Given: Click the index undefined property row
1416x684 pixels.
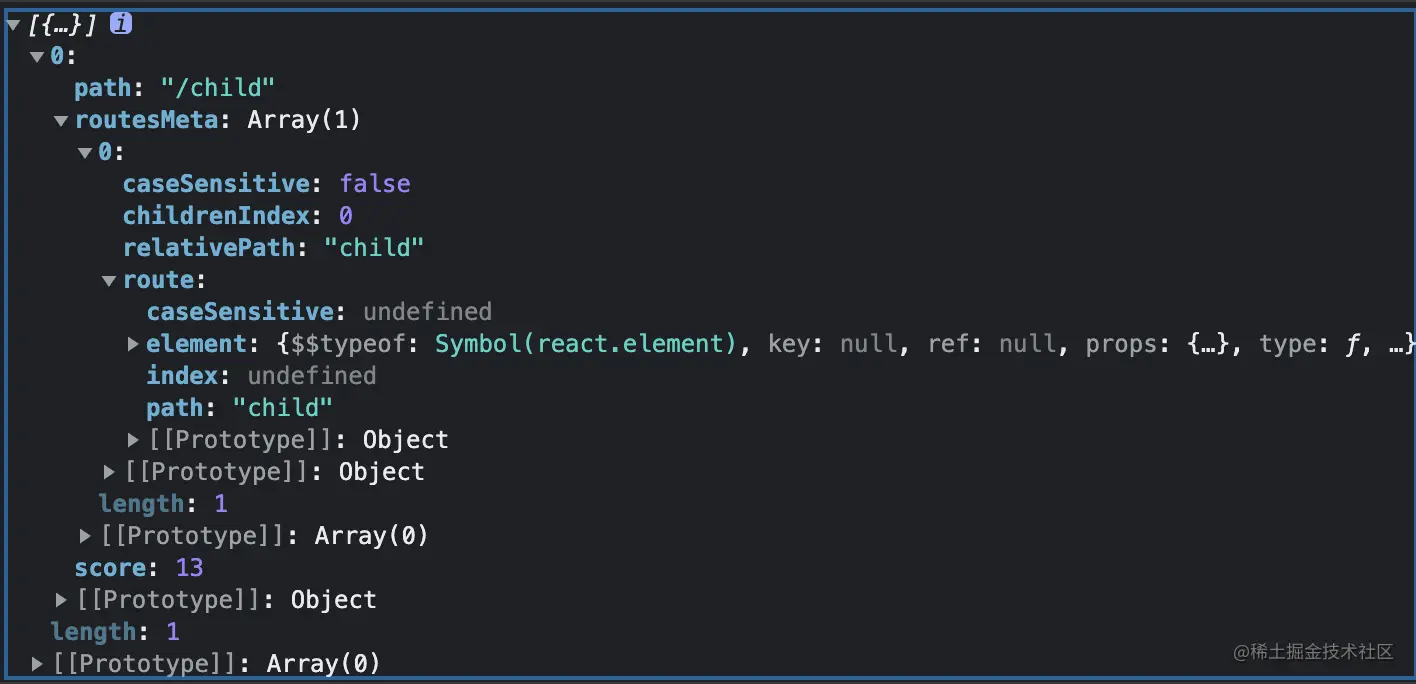Looking at the screenshot, I should 262,376.
